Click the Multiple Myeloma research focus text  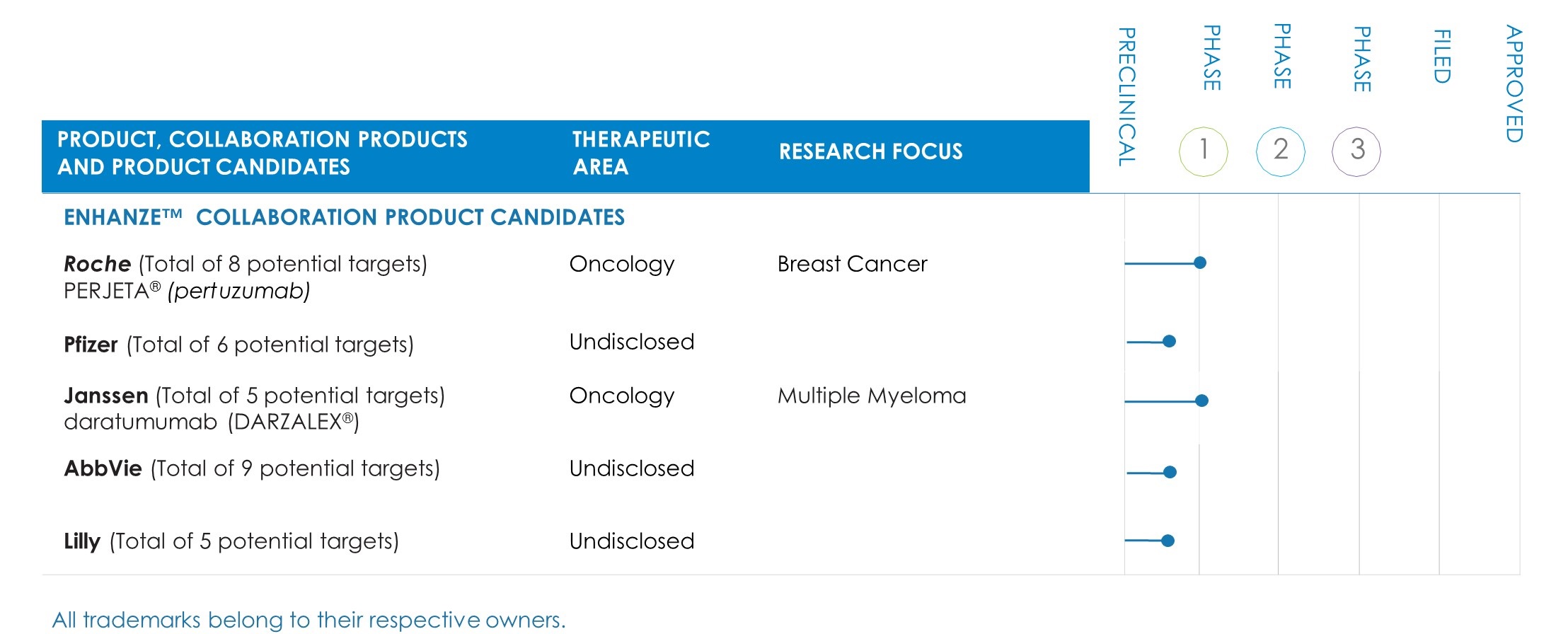click(872, 396)
